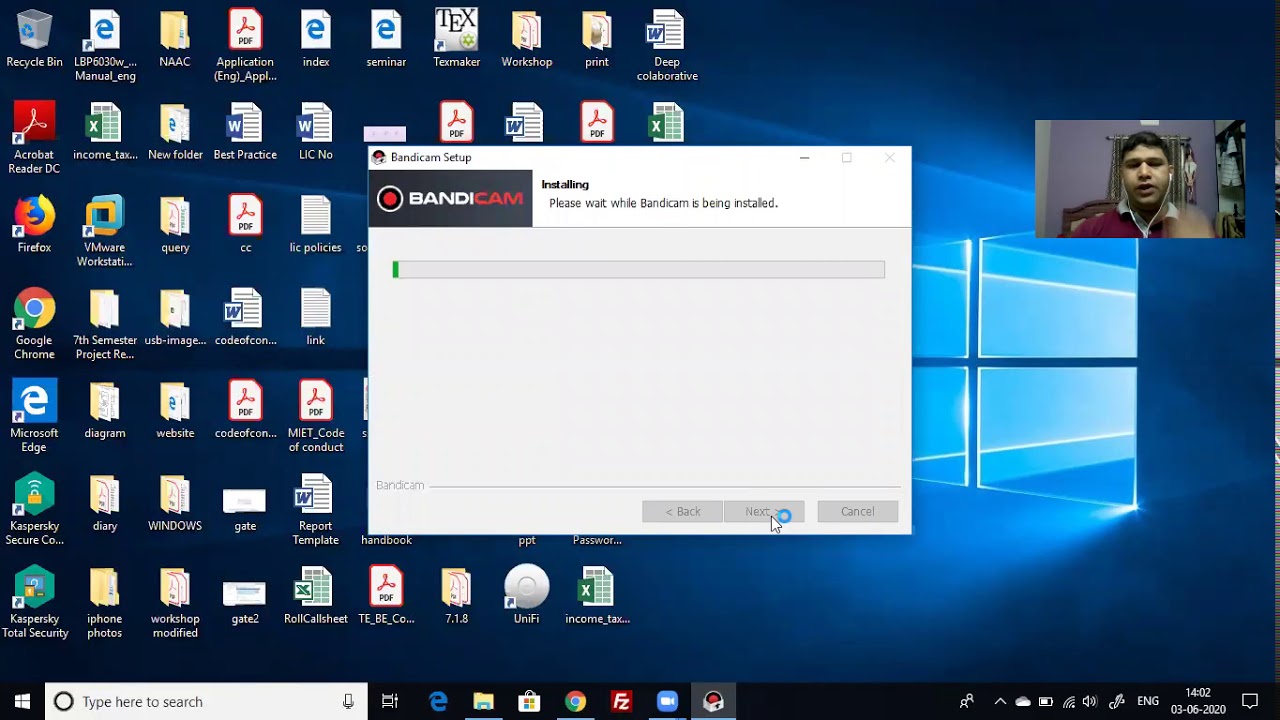1280x720 pixels.
Task: Select the NAAC folder on desktop
Action: [x=175, y=40]
